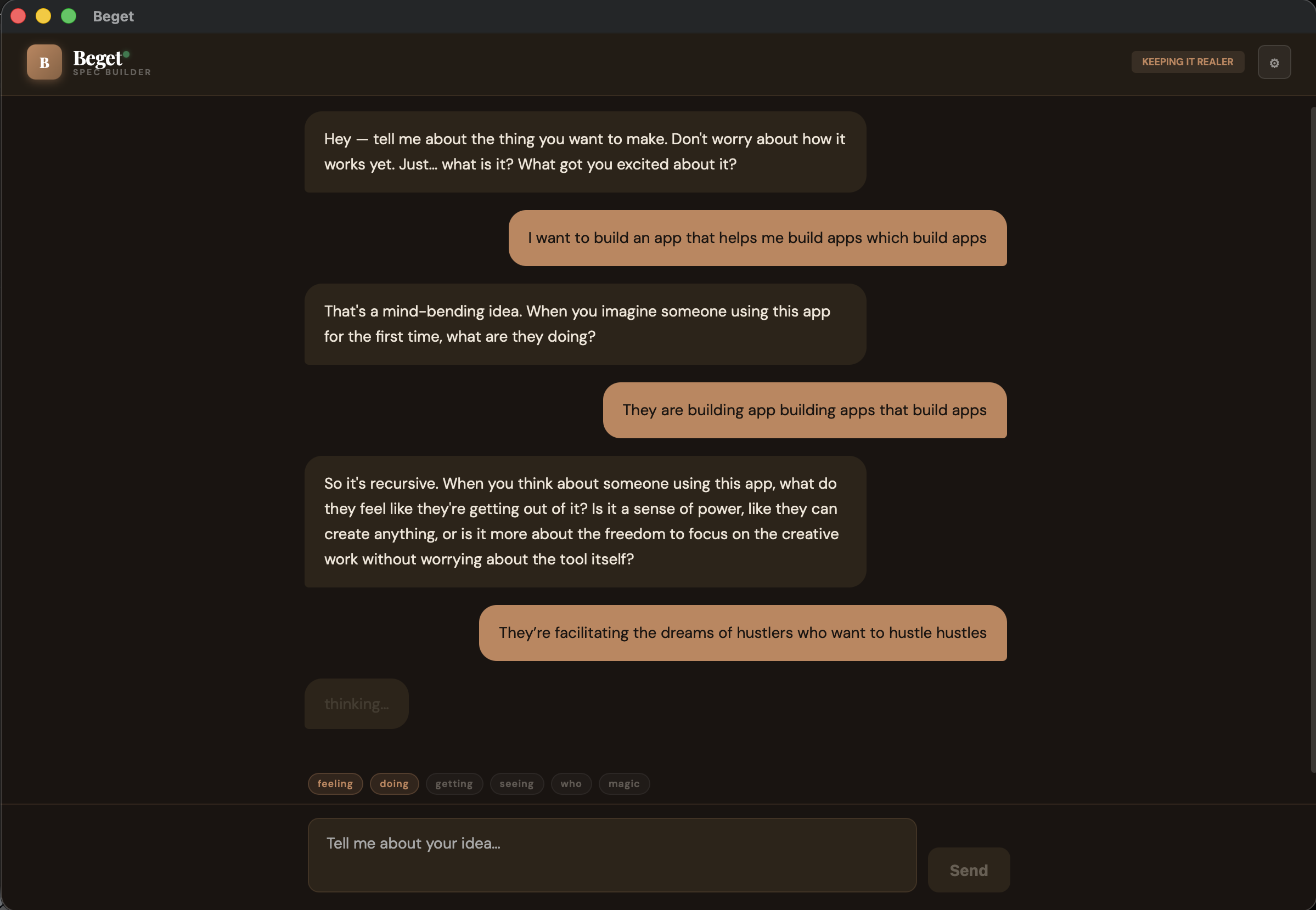Image resolution: width=1316 pixels, height=910 pixels.
Task: Click the green maximize traffic light
Action: point(69,16)
